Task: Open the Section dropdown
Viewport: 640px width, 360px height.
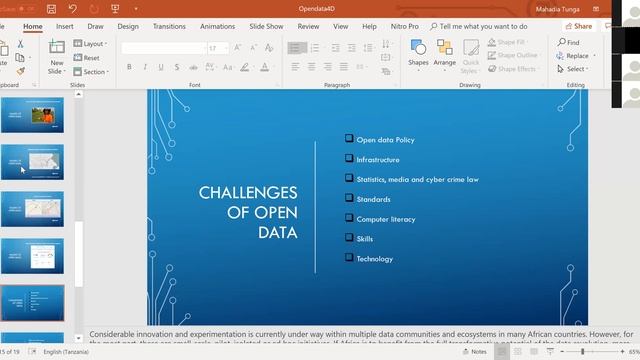Action: click(x=91, y=71)
